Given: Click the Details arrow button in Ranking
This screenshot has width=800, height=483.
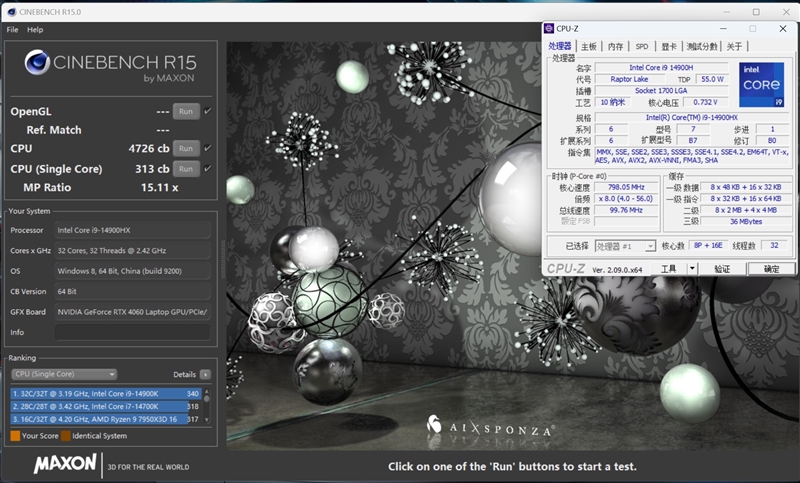Looking at the screenshot, I should (x=205, y=374).
